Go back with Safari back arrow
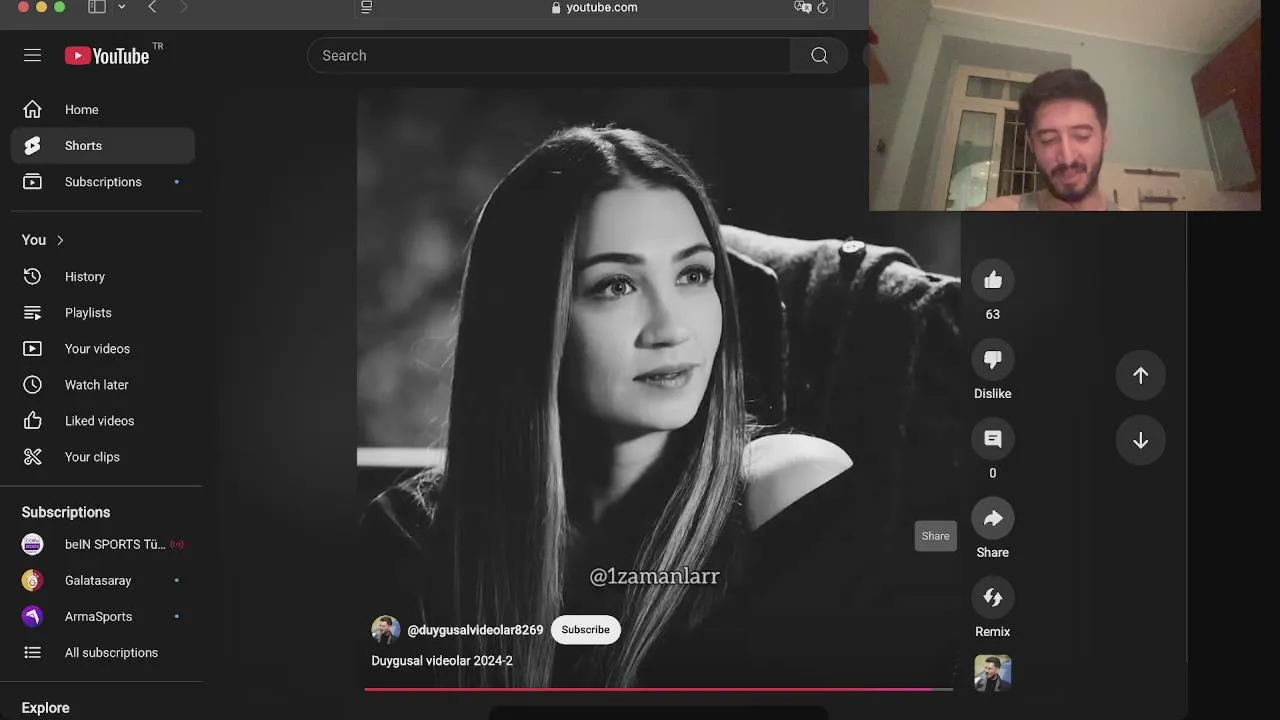The image size is (1280, 720). (152, 7)
